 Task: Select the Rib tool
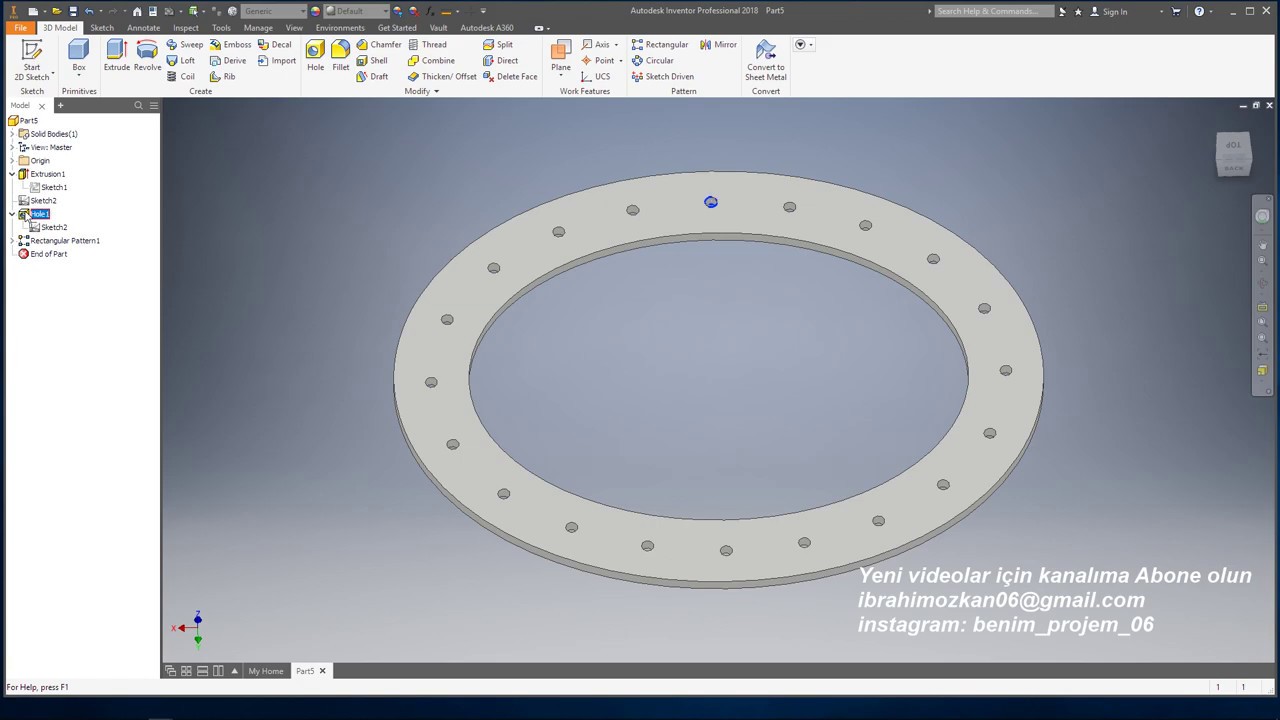point(223,77)
